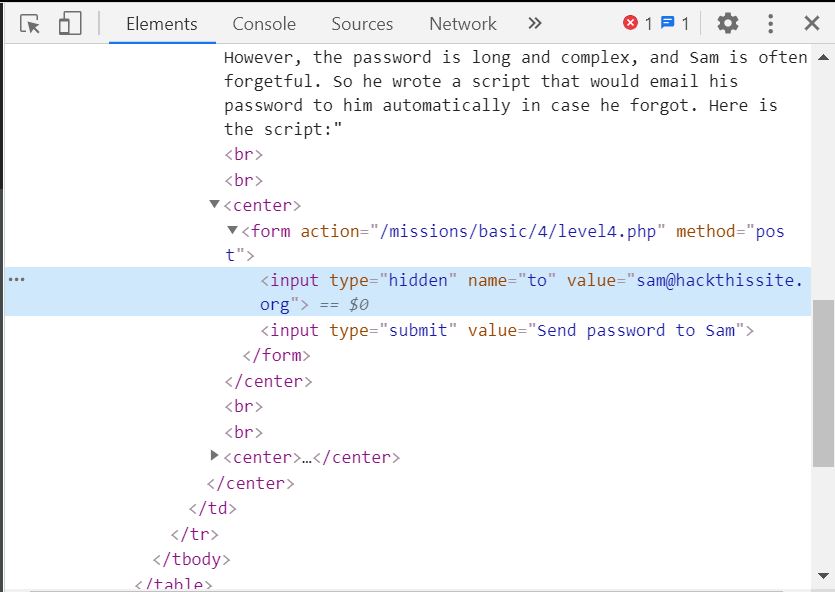
Task: Activate the inspect element picker icon
Action: [29, 24]
